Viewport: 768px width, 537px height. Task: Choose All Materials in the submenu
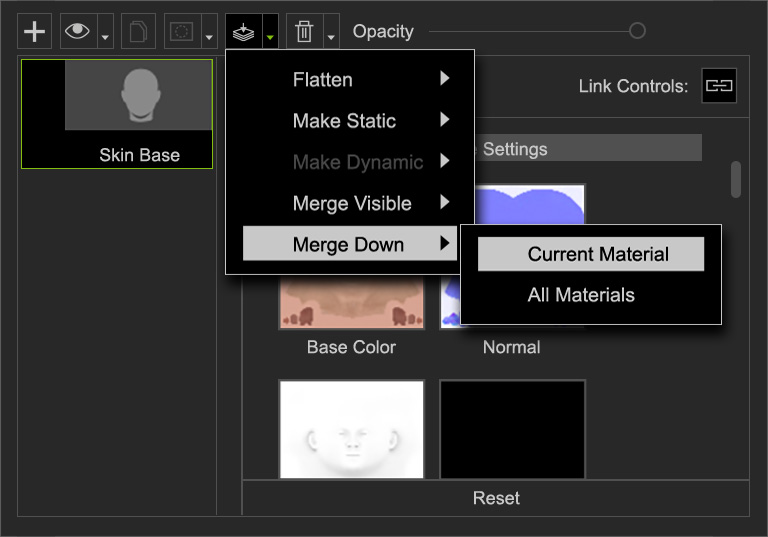coord(581,295)
